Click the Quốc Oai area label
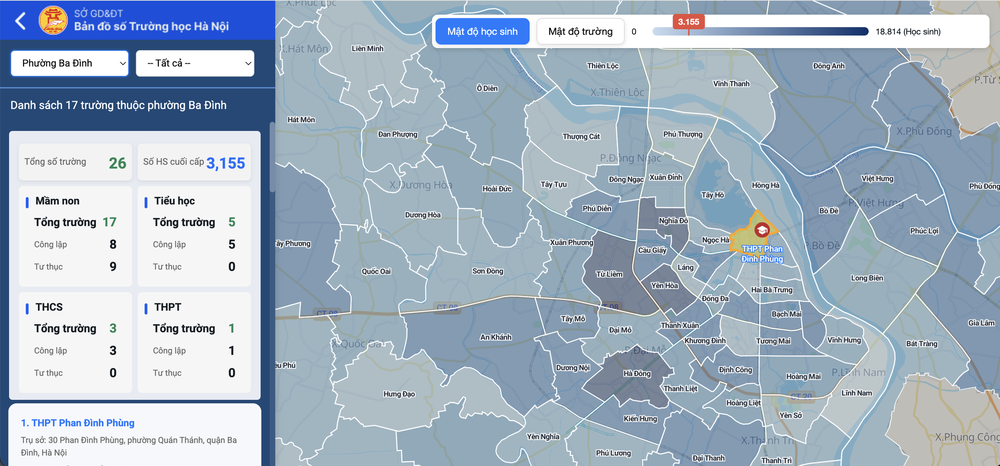The image size is (1000, 466). (376, 271)
